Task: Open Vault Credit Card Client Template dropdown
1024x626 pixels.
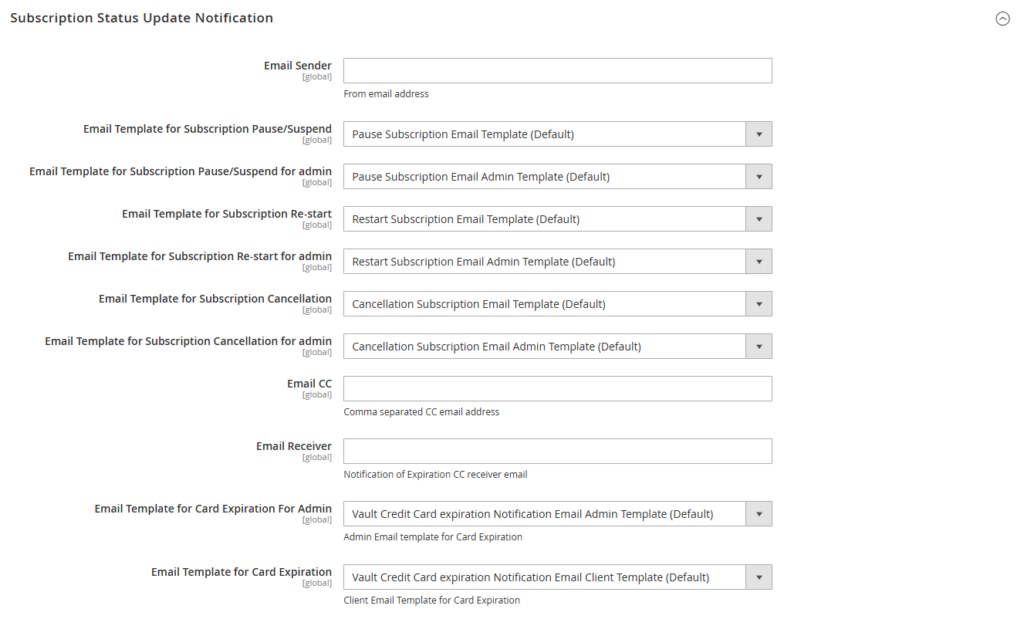Action: point(545,577)
